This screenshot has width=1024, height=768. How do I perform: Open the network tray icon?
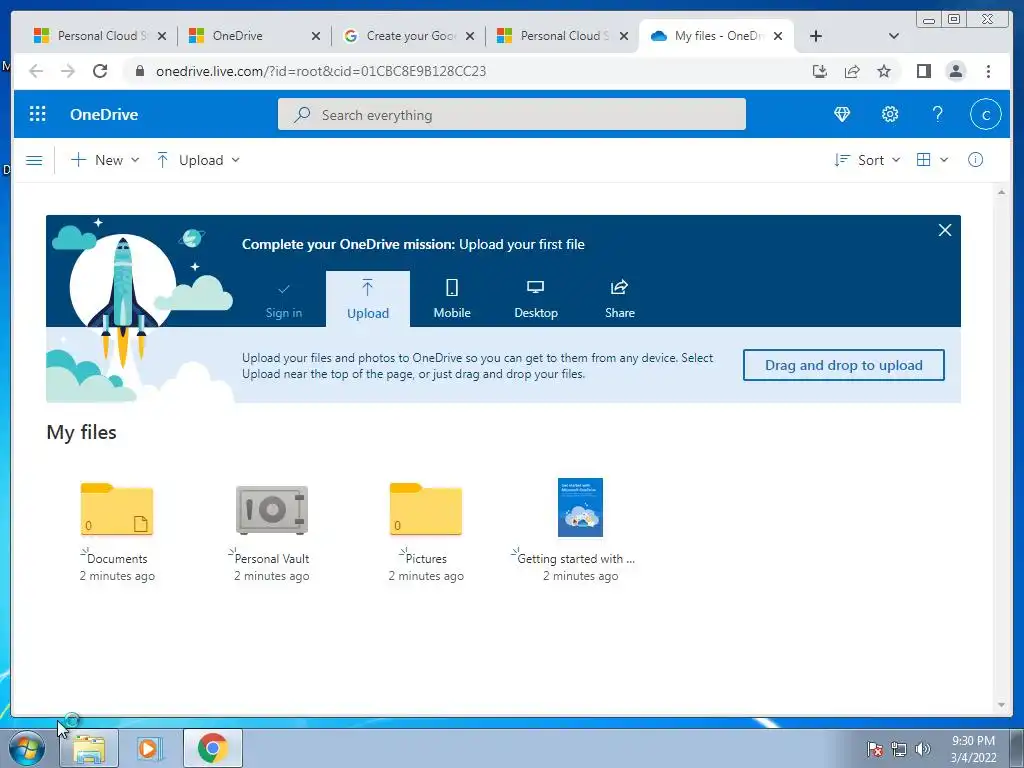(899, 749)
